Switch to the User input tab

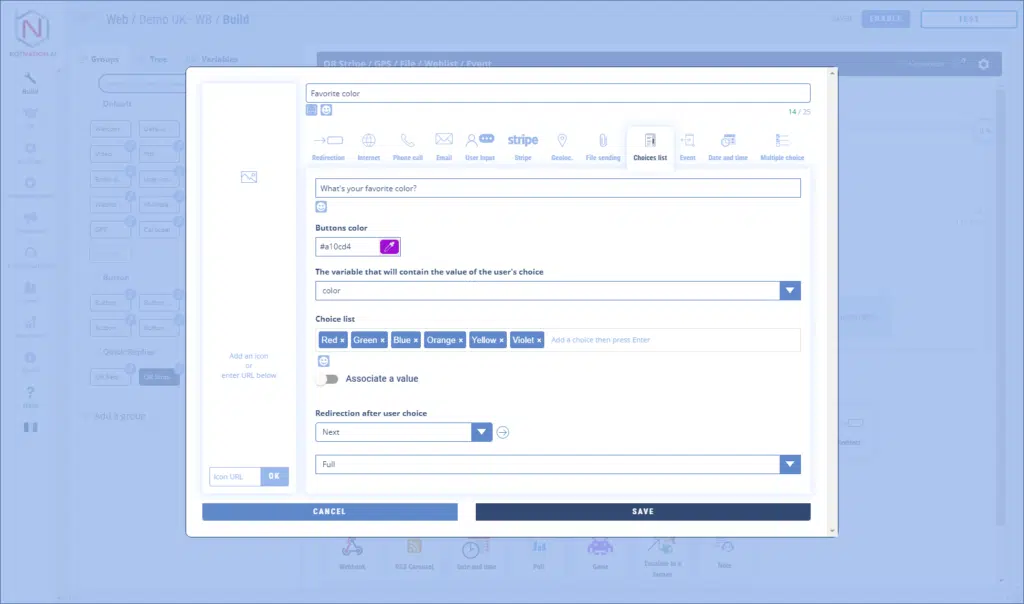click(480, 141)
